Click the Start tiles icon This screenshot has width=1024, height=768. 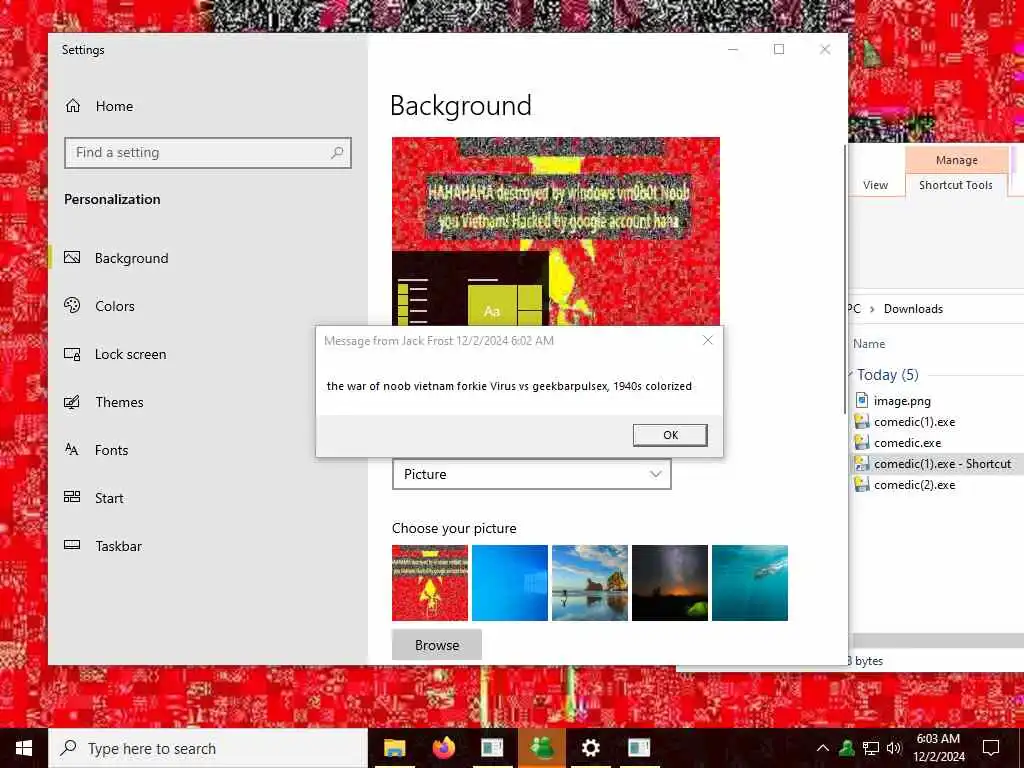click(72, 497)
